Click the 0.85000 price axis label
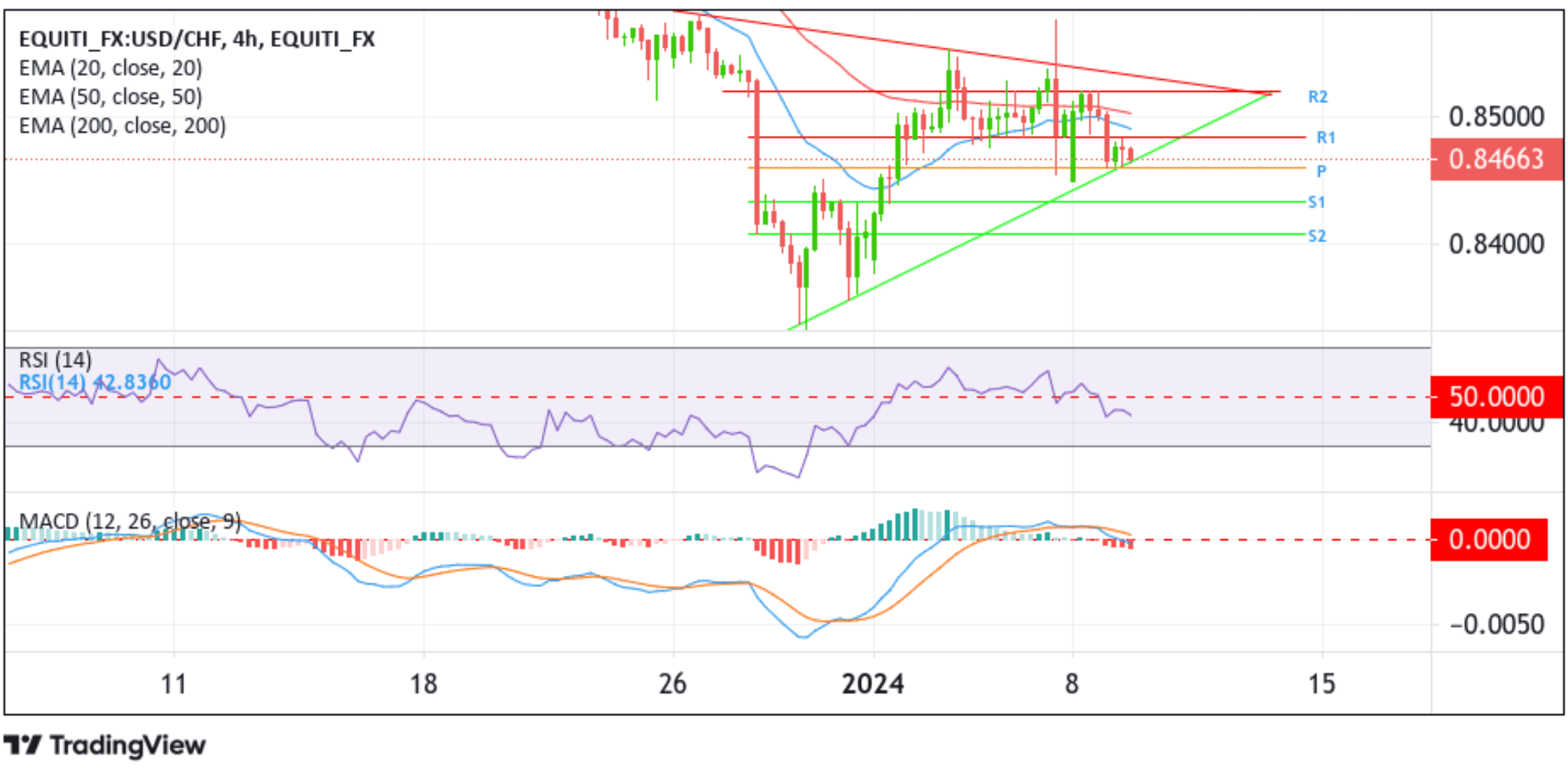1568x779 pixels. click(x=1497, y=116)
